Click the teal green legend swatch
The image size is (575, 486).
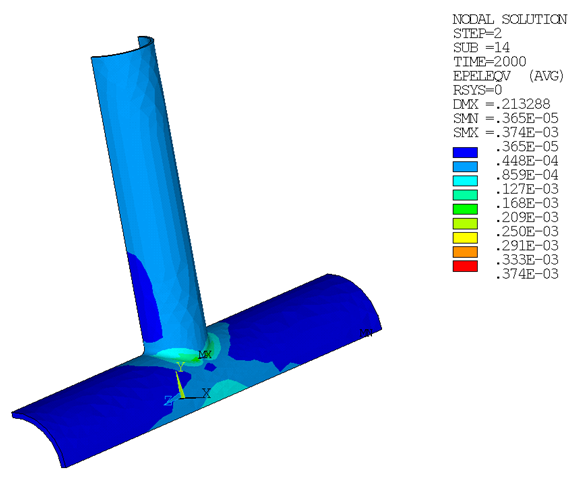[465, 195]
